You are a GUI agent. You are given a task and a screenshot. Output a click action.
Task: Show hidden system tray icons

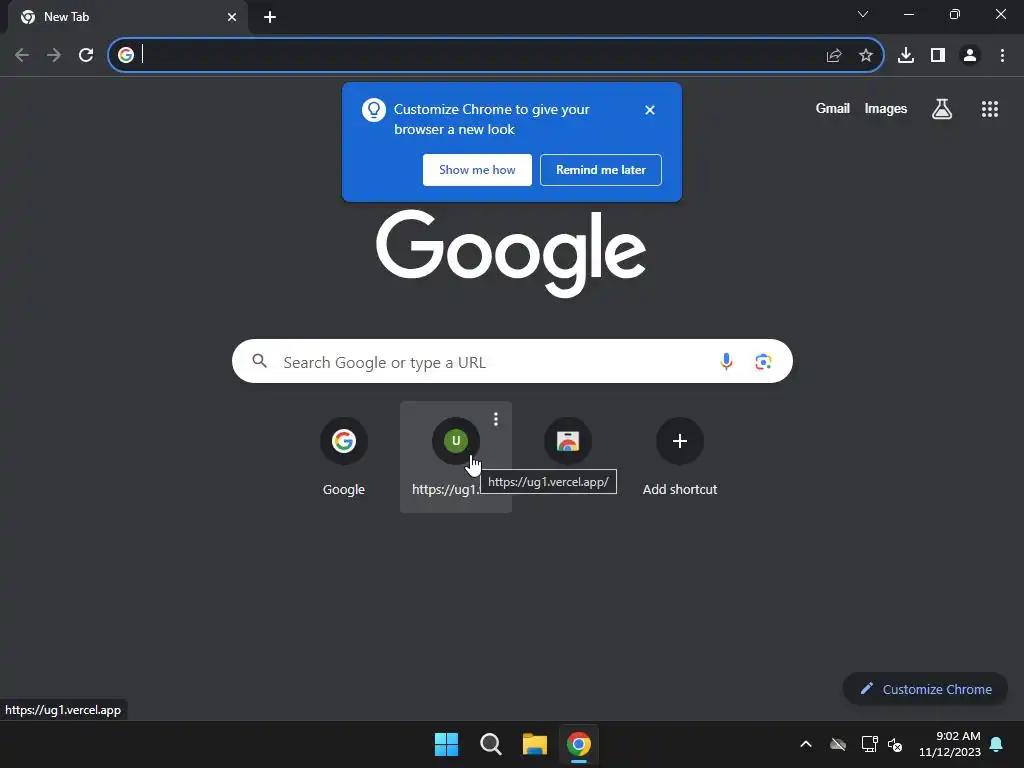click(x=806, y=744)
